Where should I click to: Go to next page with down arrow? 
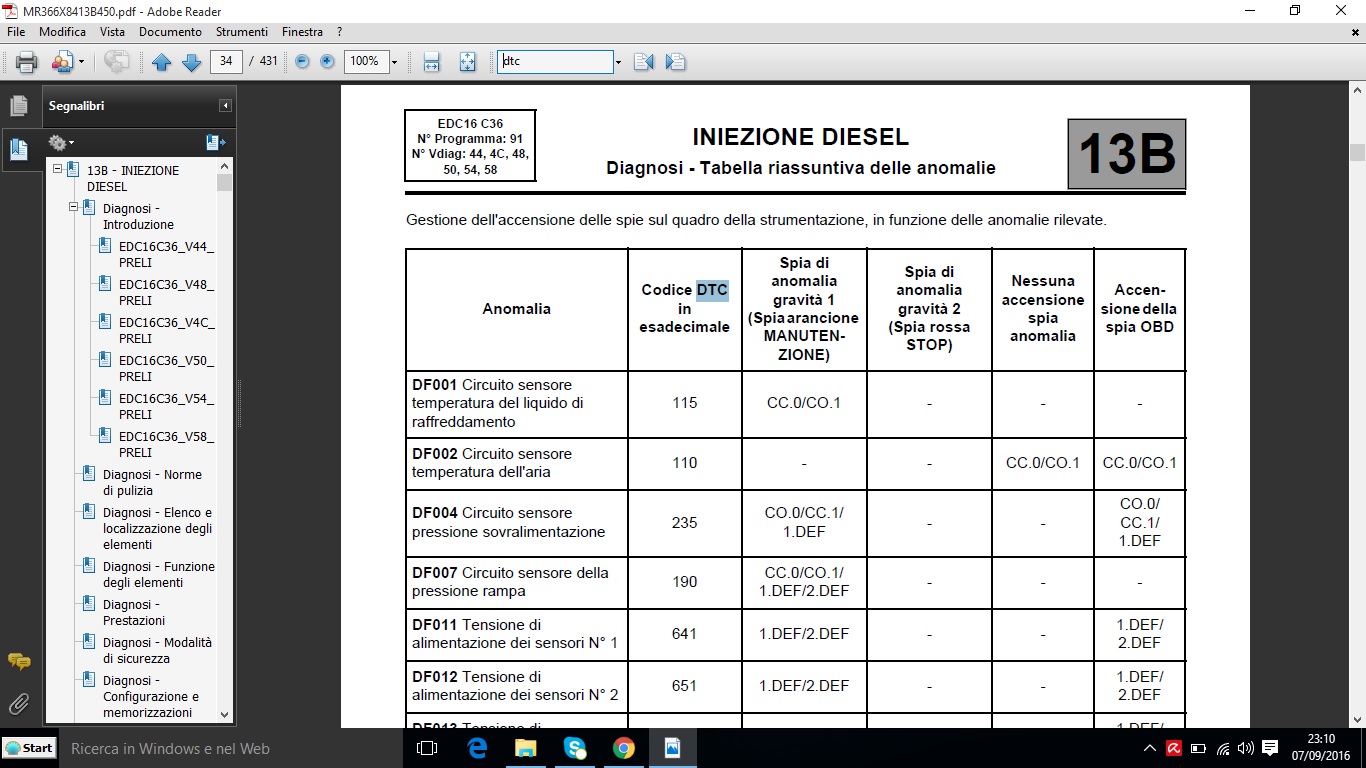[x=191, y=62]
